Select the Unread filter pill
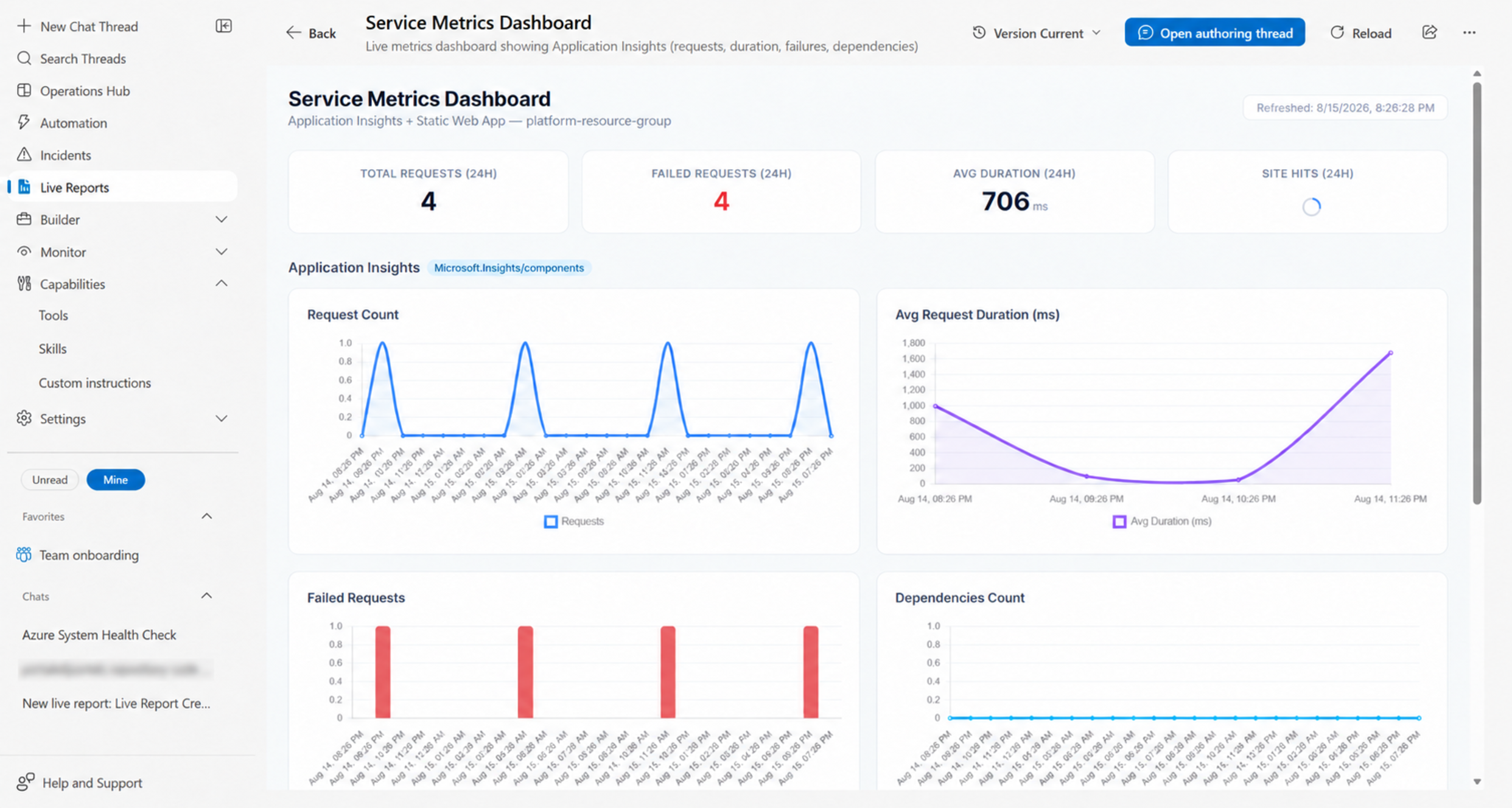Image resolution: width=1512 pixels, height=808 pixels. pos(50,480)
